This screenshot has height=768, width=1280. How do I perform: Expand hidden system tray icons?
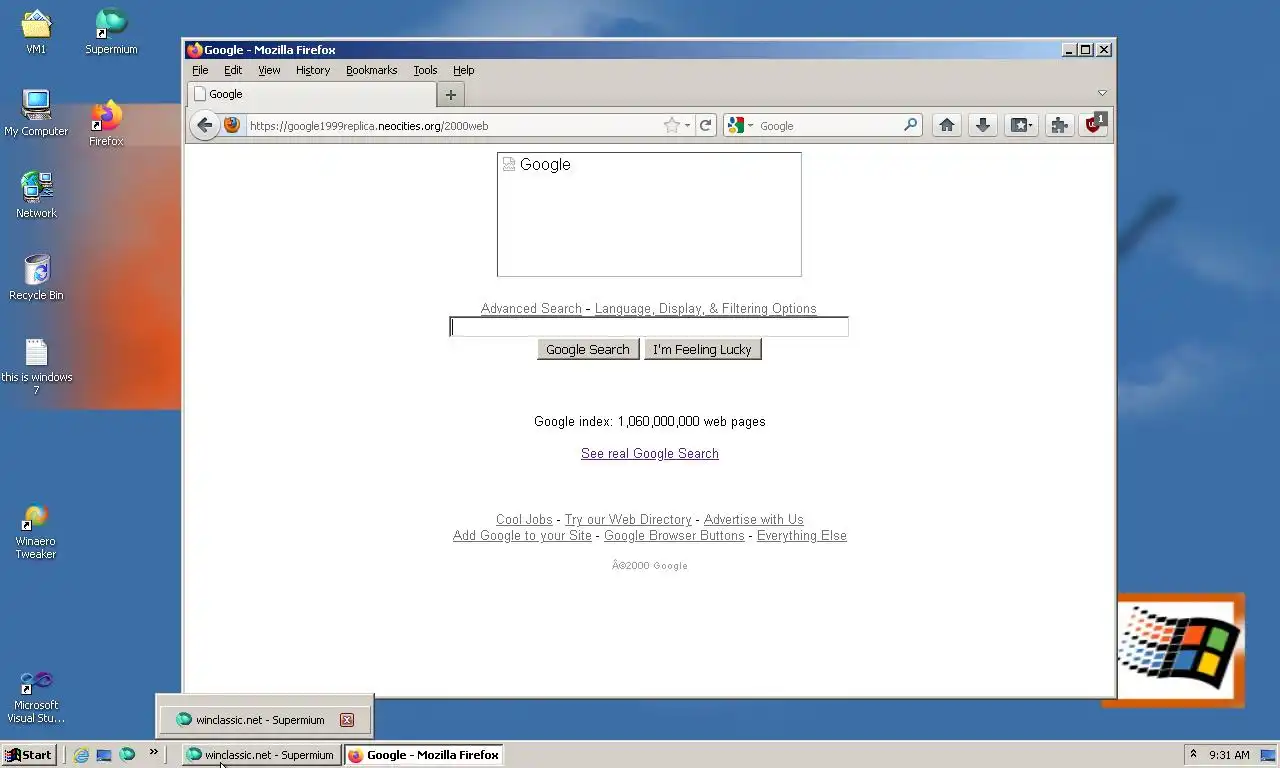coord(1193,755)
